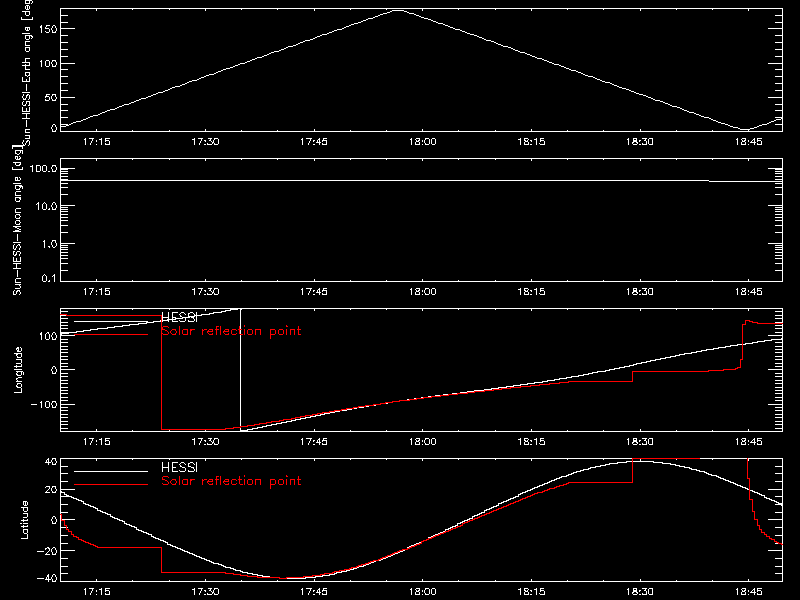Click Solar reflection point label in Longitude plot
800x600 pixels.
(231, 331)
